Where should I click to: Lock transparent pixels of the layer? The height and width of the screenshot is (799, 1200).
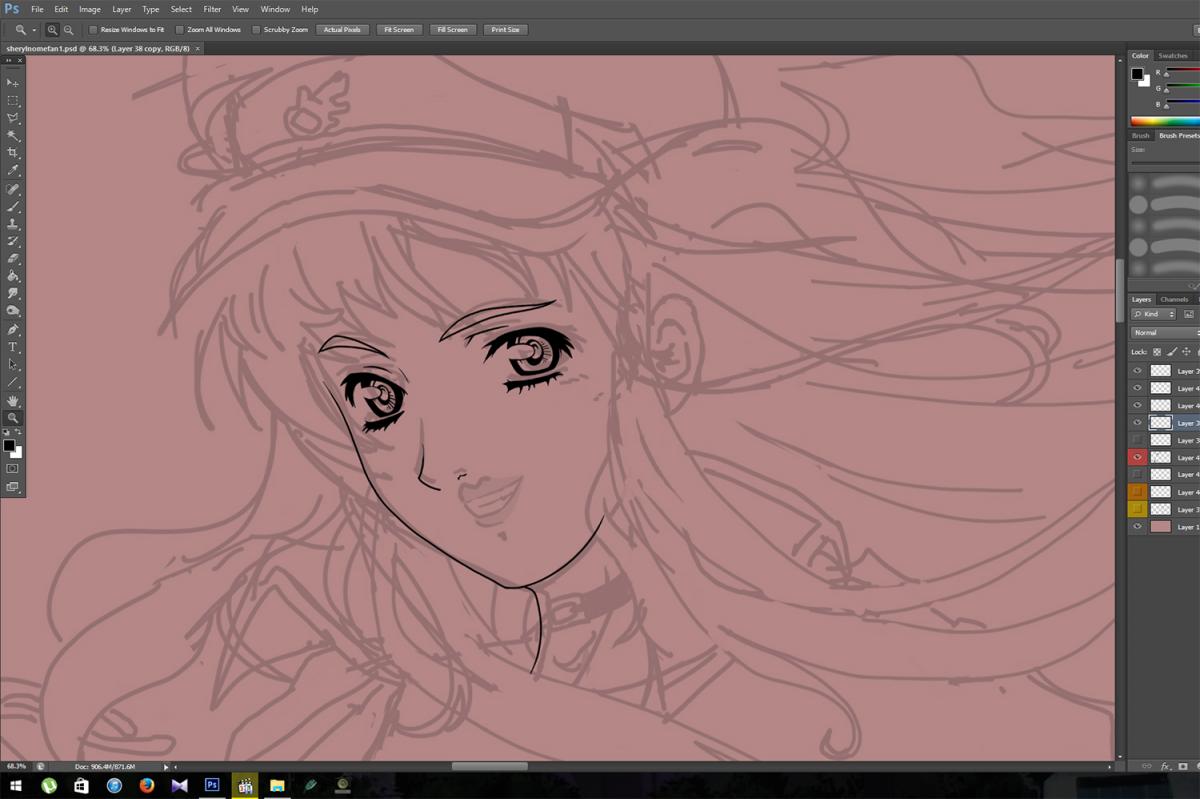[x=1157, y=352]
